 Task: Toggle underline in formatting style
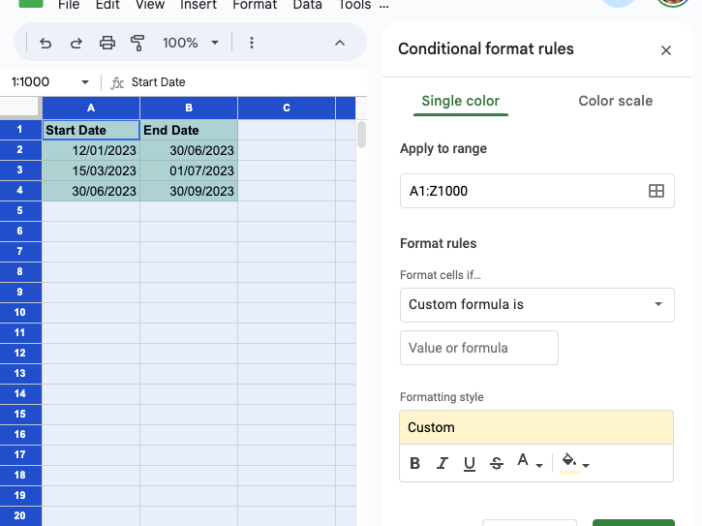[x=469, y=463]
